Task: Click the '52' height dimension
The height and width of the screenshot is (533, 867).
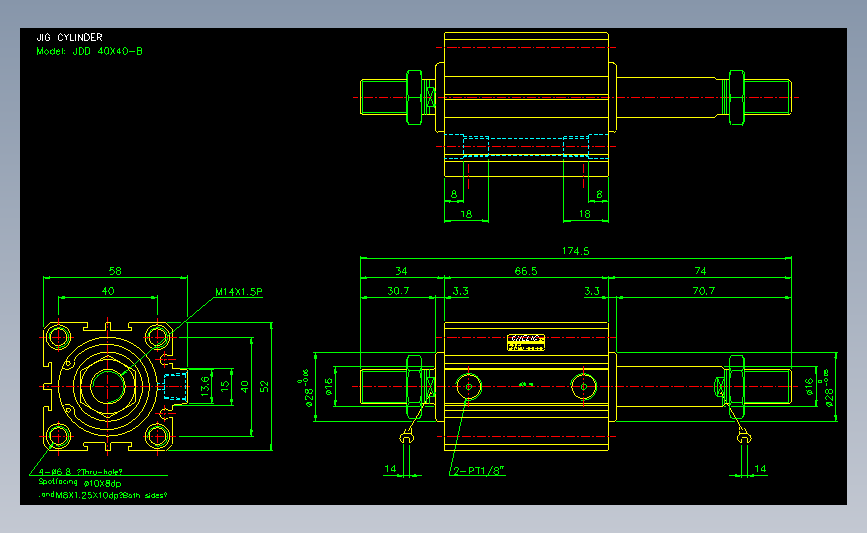Action: point(264,386)
